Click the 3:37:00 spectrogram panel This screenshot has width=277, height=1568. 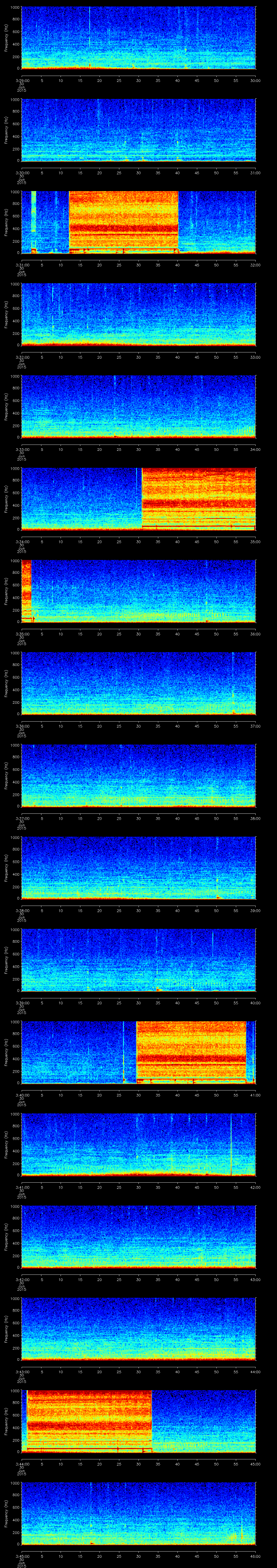(138, 775)
